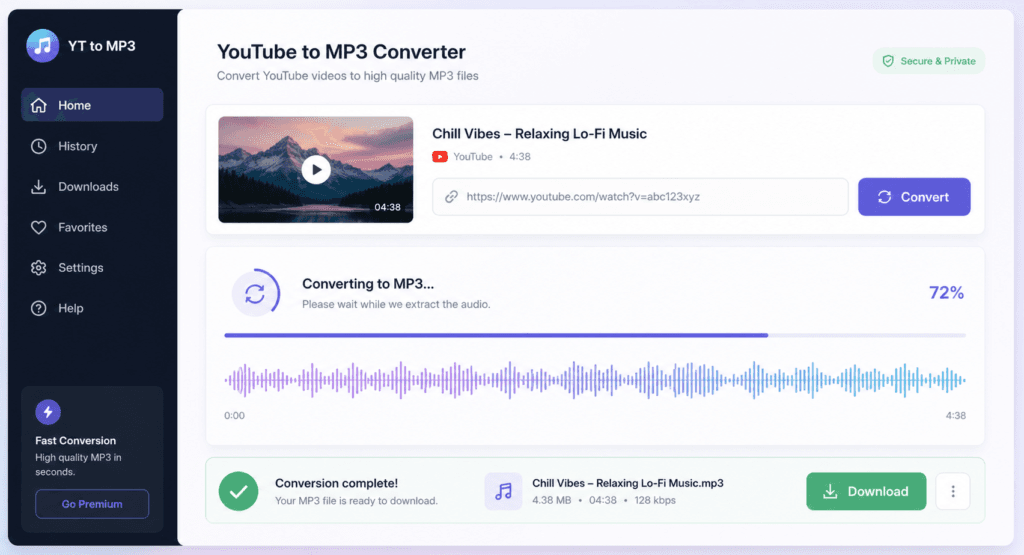1024x555 pixels.
Task: Click the circular converting spinner icon
Action: (255, 293)
